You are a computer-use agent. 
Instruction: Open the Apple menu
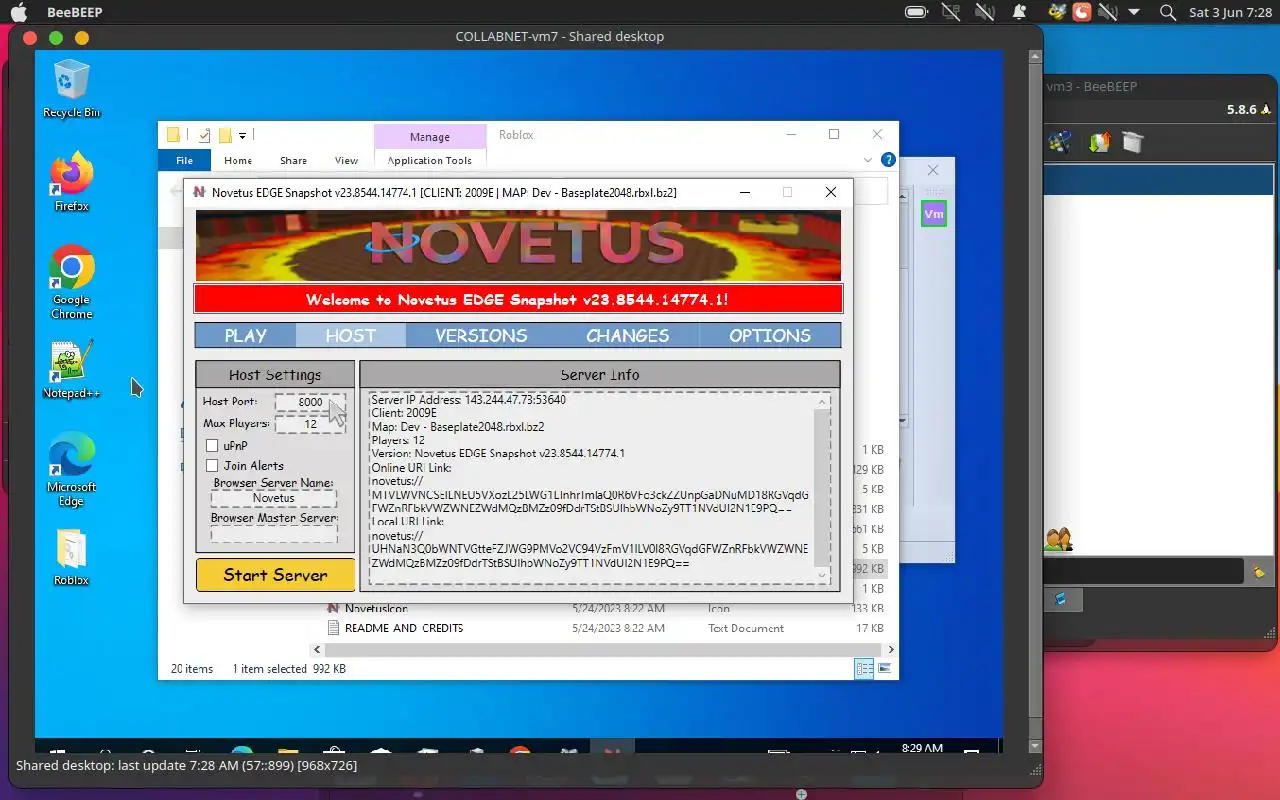19,13
